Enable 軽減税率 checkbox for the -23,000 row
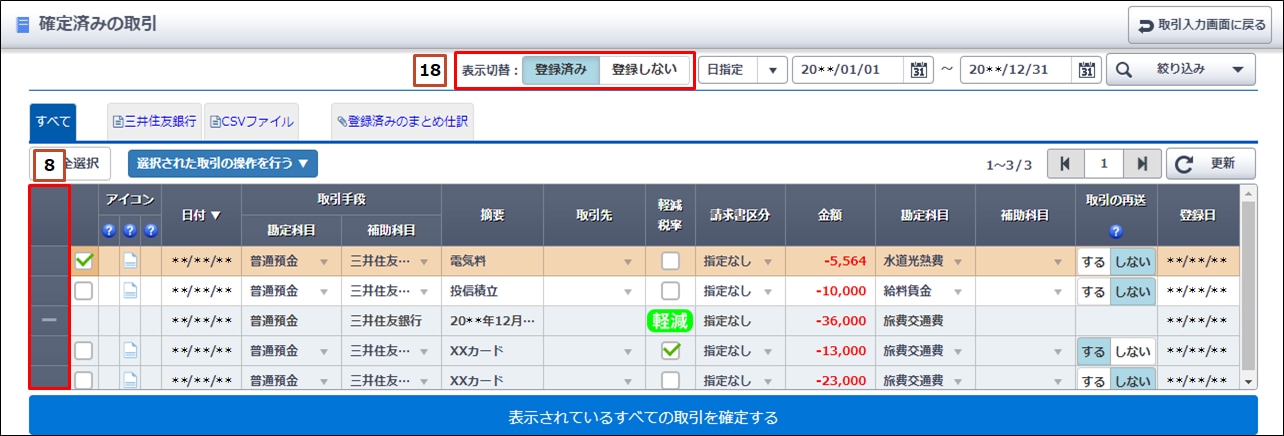Image resolution: width=1284 pixels, height=436 pixels. point(670,380)
